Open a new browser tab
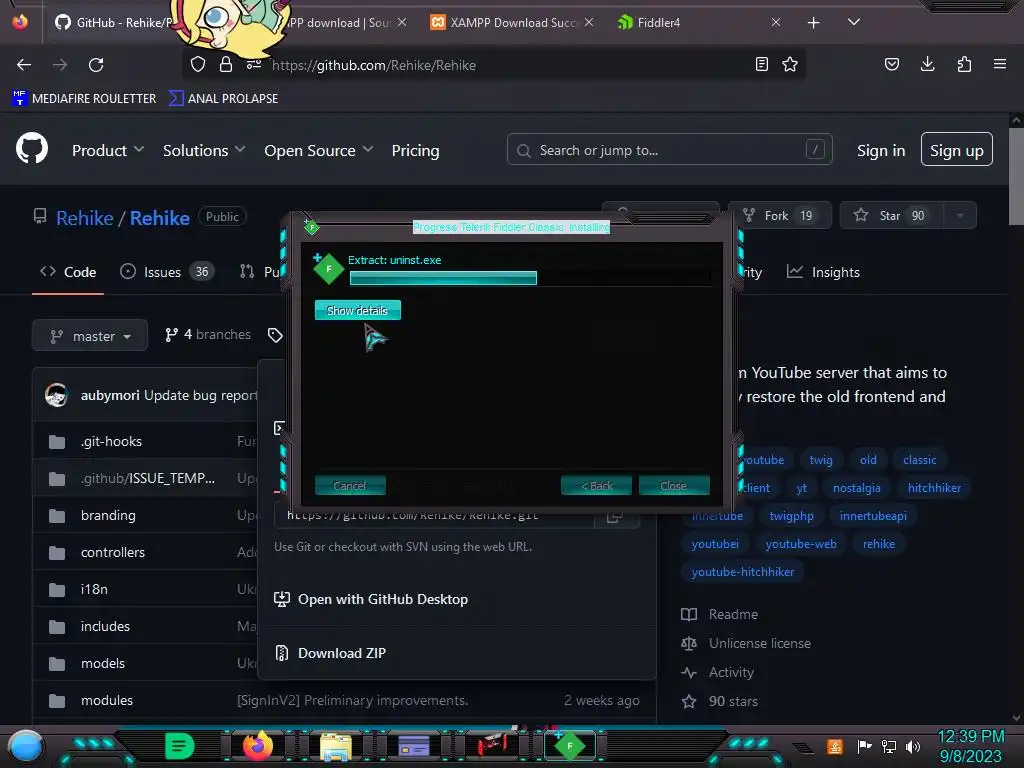 pyautogui.click(x=813, y=23)
